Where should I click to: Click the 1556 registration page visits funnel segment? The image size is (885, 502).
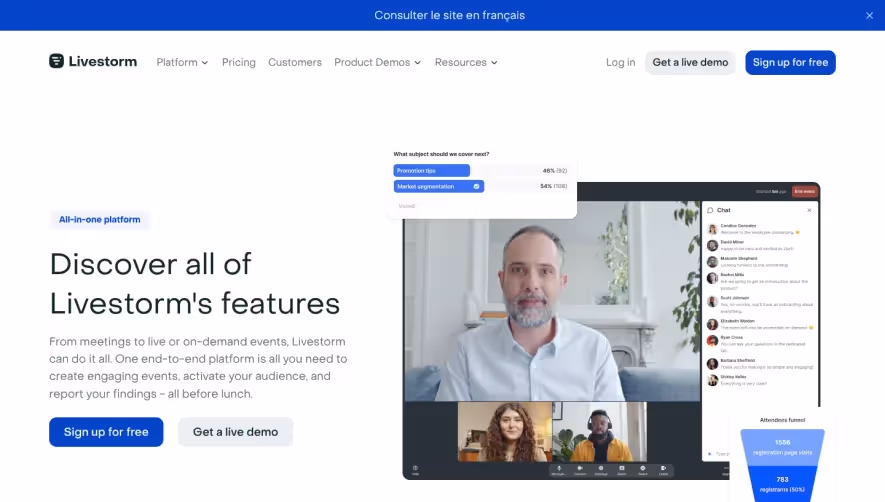pos(782,447)
